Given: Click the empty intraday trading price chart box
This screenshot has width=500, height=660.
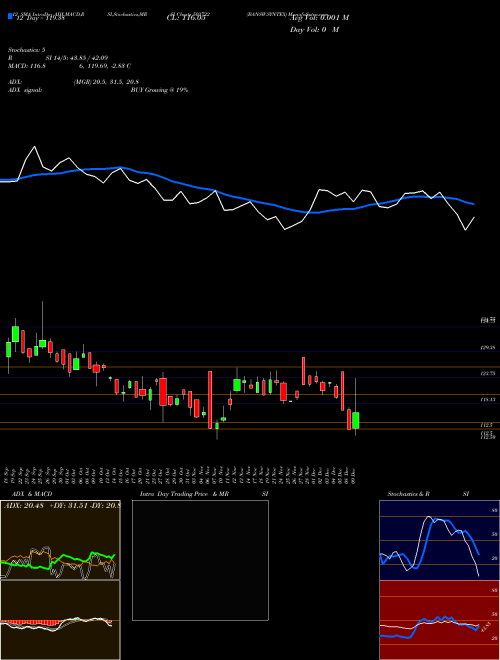Looking at the screenshot, I should (200, 560).
